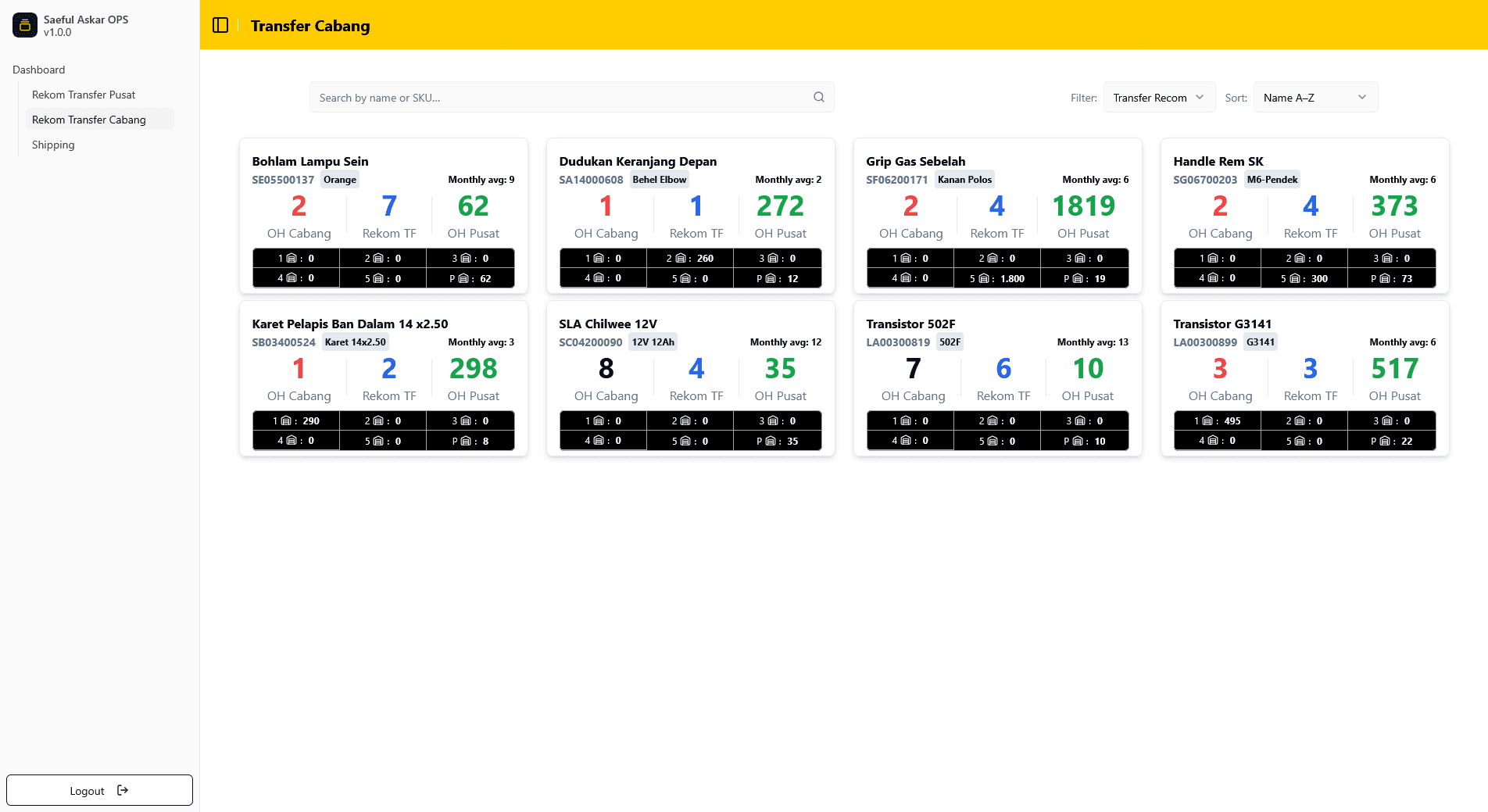This screenshot has height=812, width=1488.
Task: Click warehouse P icon on SLA Chilwee 12V
Action: coord(771,442)
